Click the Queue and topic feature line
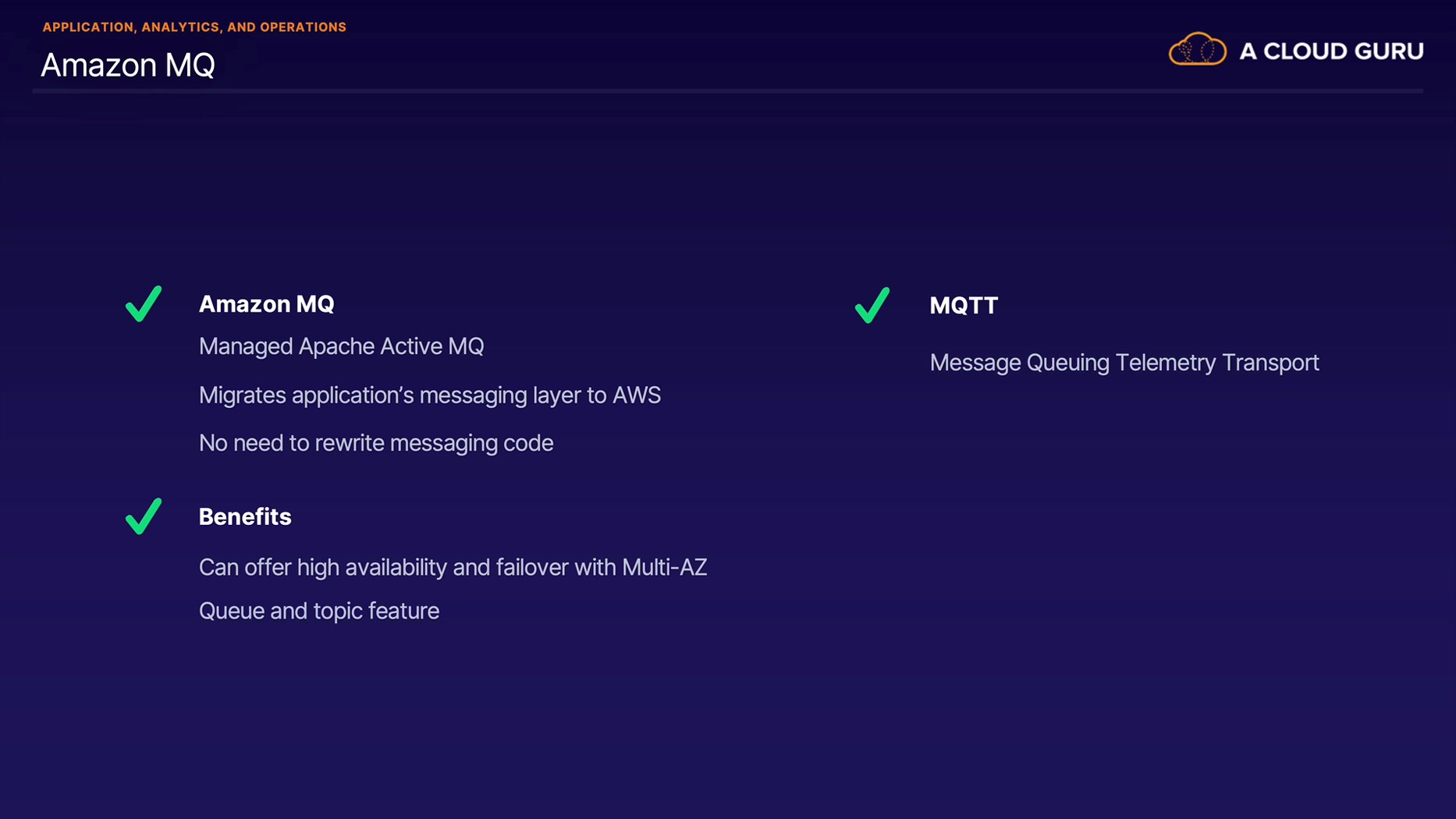This screenshot has height=819, width=1456. [319, 611]
